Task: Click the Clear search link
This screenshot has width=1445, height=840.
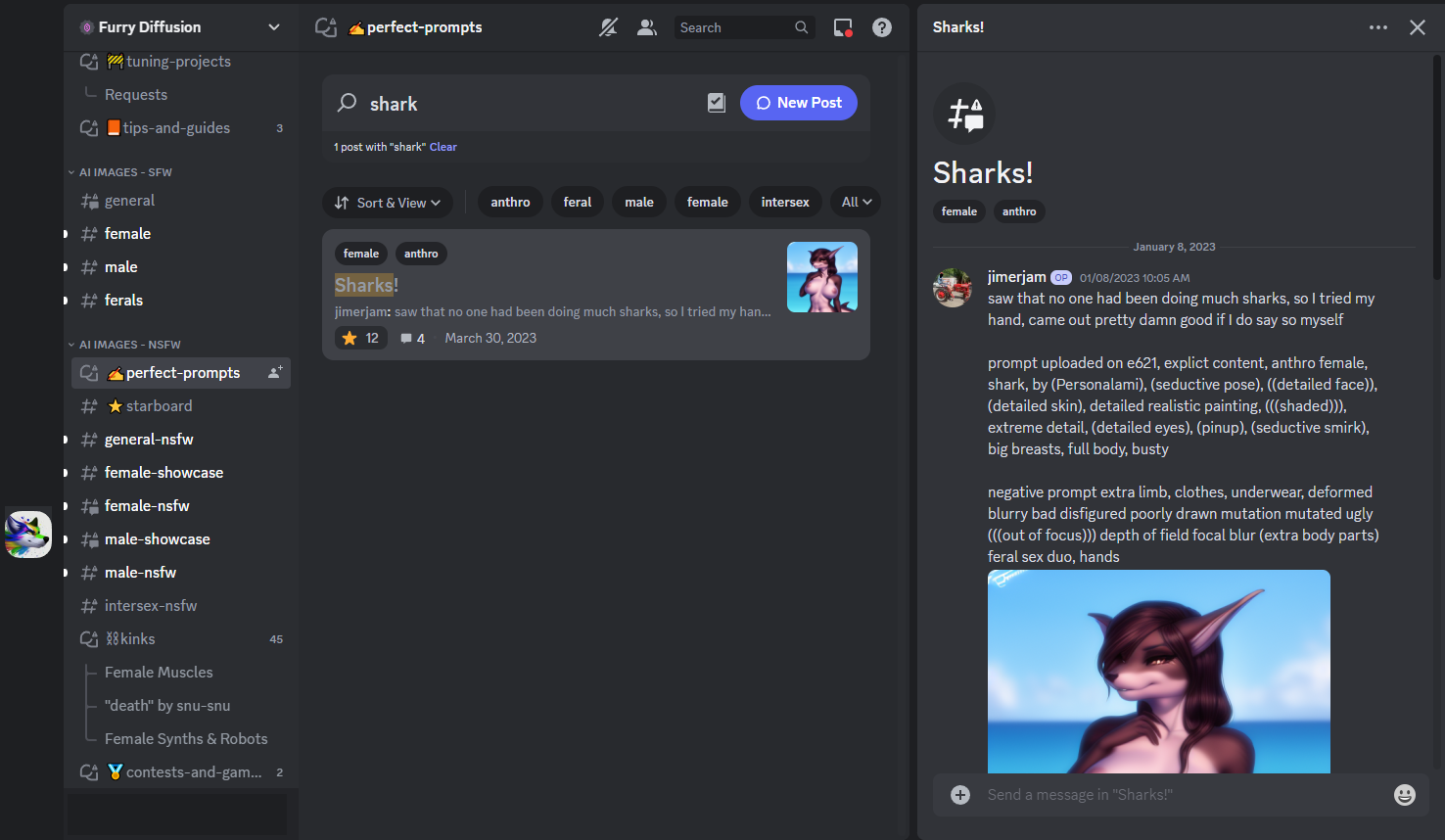Action: click(x=443, y=147)
